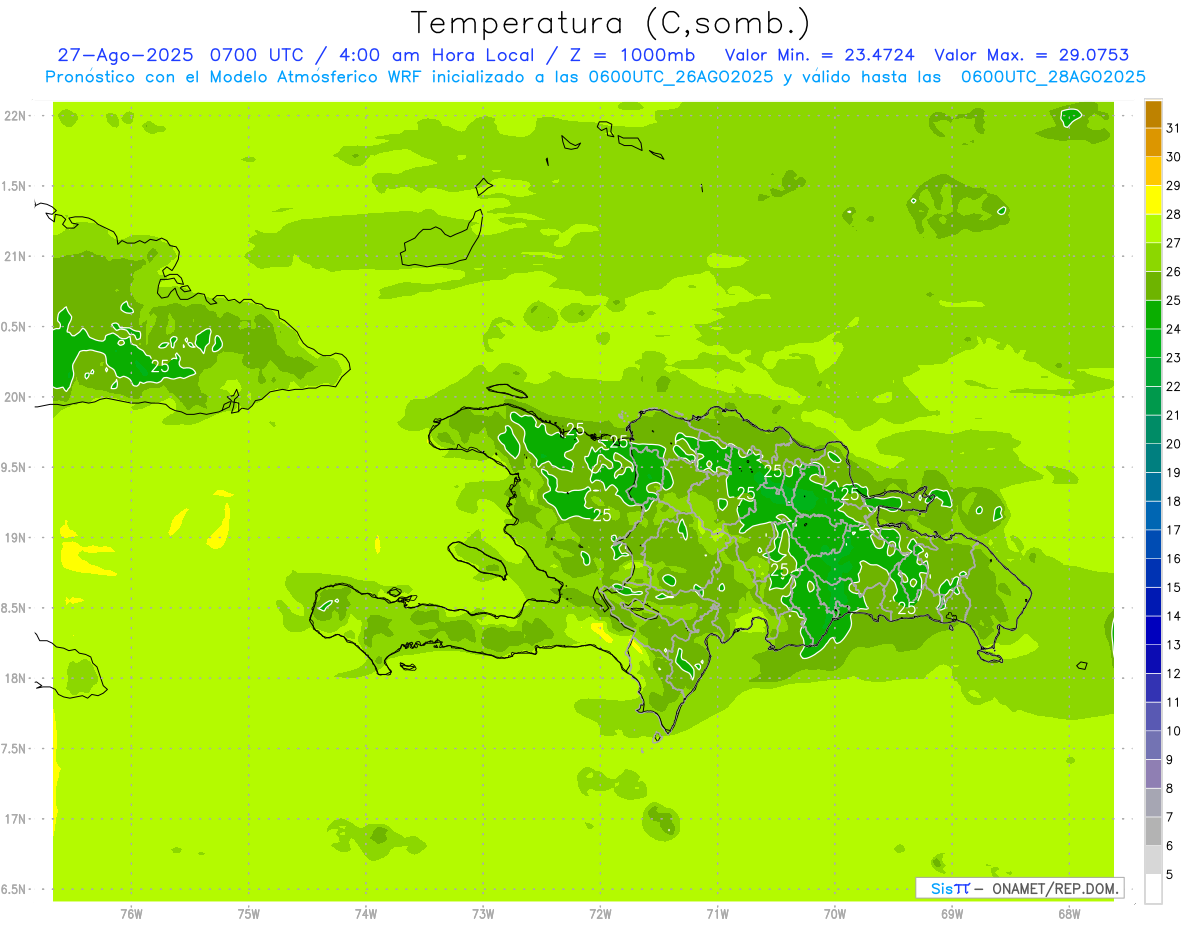
Task: Click the '27' label on the color scale
Action: pyautogui.click(x=1174, y=243)
